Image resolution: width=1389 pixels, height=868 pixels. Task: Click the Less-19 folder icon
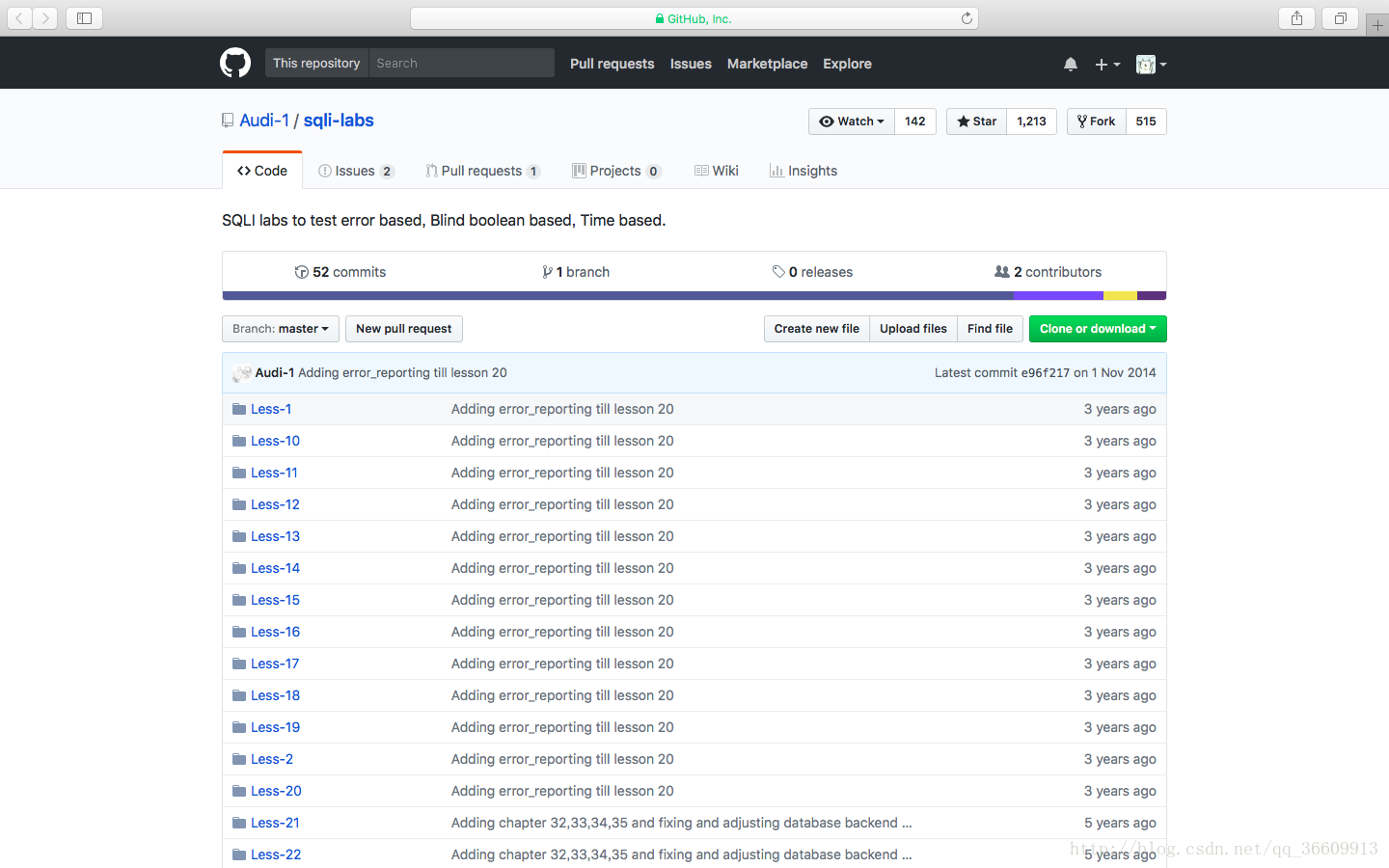point(239,727)
